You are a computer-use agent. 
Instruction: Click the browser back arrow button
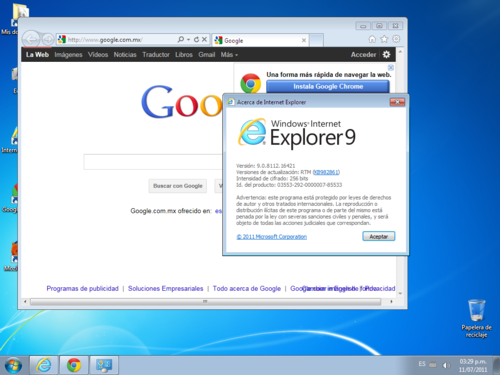(31, 40)
